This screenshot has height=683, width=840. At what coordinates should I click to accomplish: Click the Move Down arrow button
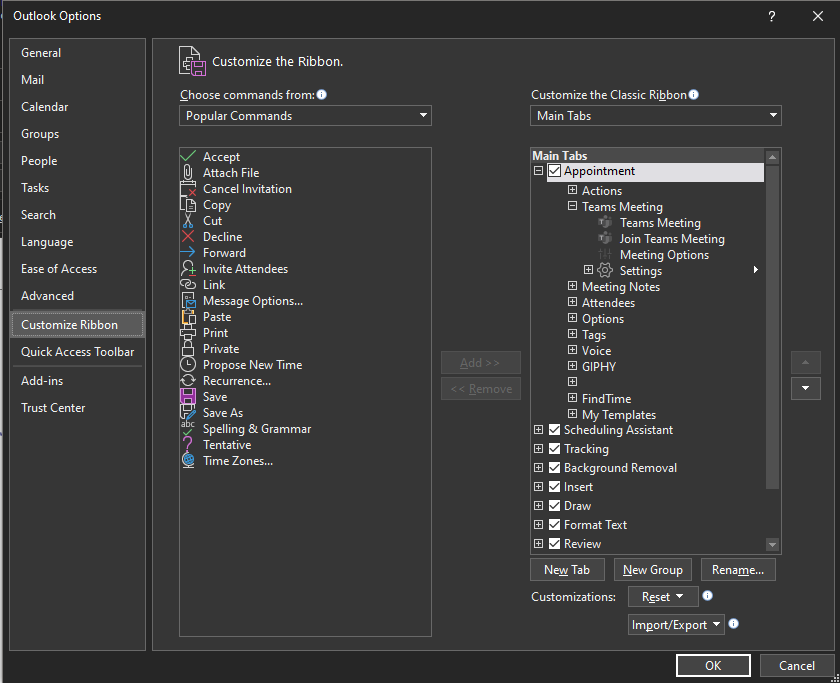(805, 388)
